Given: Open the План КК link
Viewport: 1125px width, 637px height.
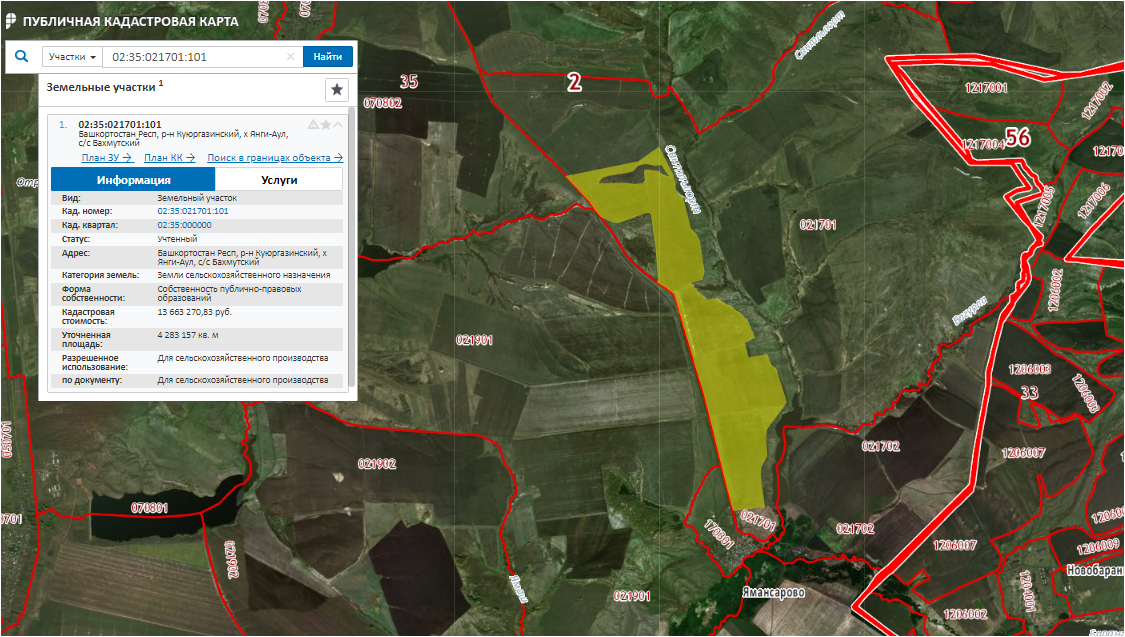Looking at the screenshot, I should click(169, 158).
